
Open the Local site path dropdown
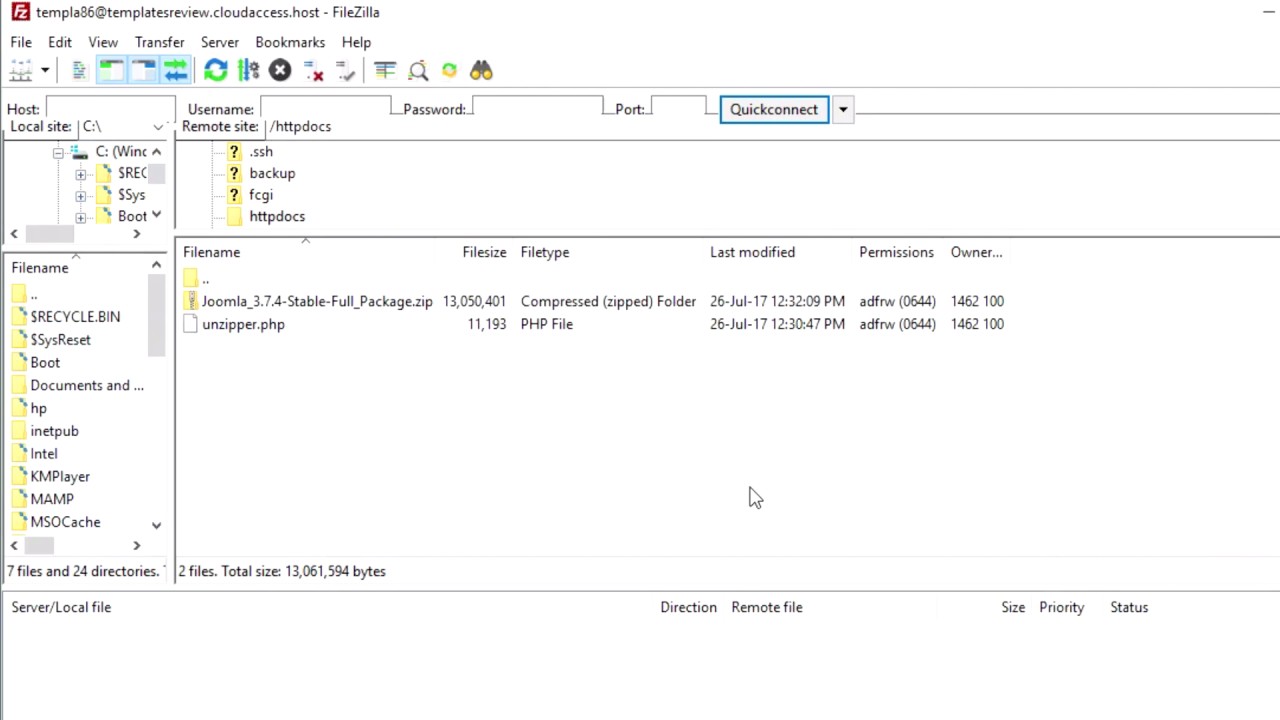click(x=158, y=127)
